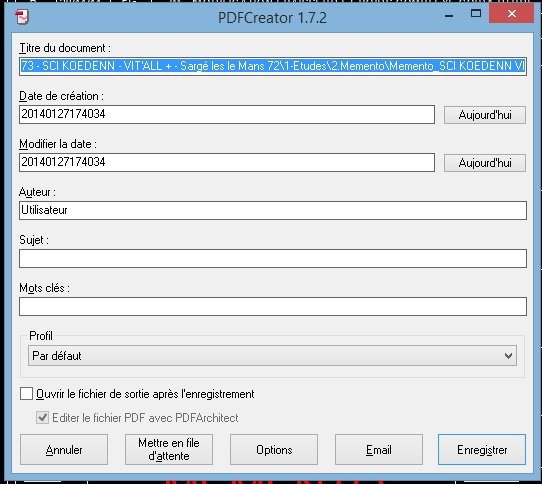The height and width of the screenshot is (484, 542).
Task: Click the empty Sujet input field
Action: (273, 258)
